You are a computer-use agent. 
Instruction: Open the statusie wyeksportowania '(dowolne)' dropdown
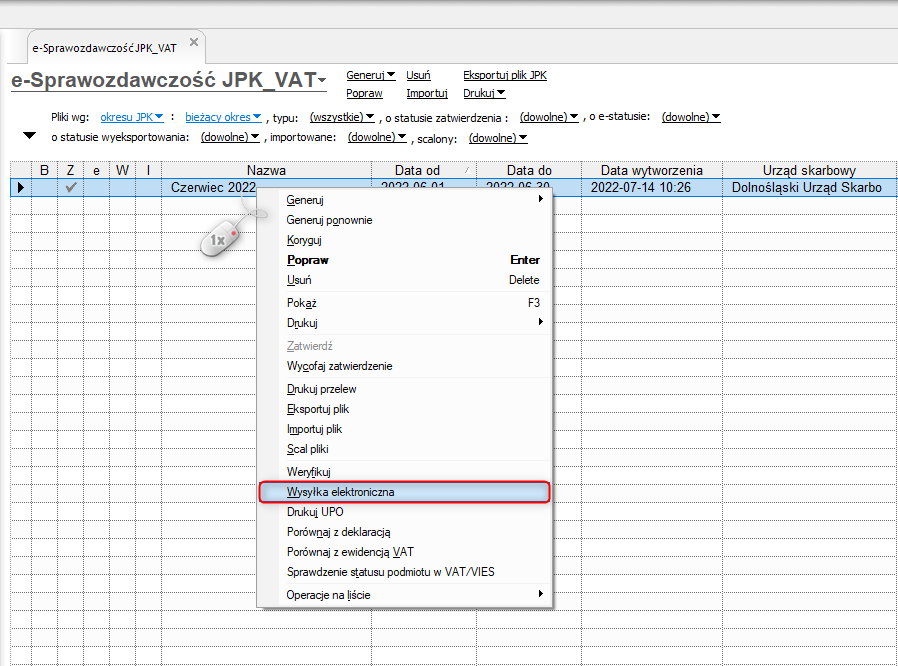tap(230, 137)
